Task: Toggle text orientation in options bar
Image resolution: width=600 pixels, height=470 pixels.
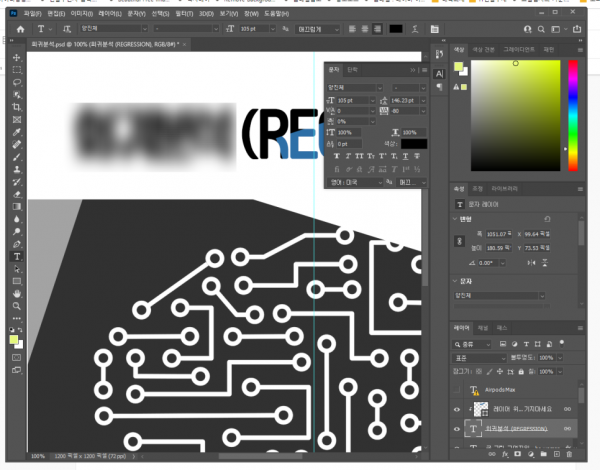Action: (67, 29)
